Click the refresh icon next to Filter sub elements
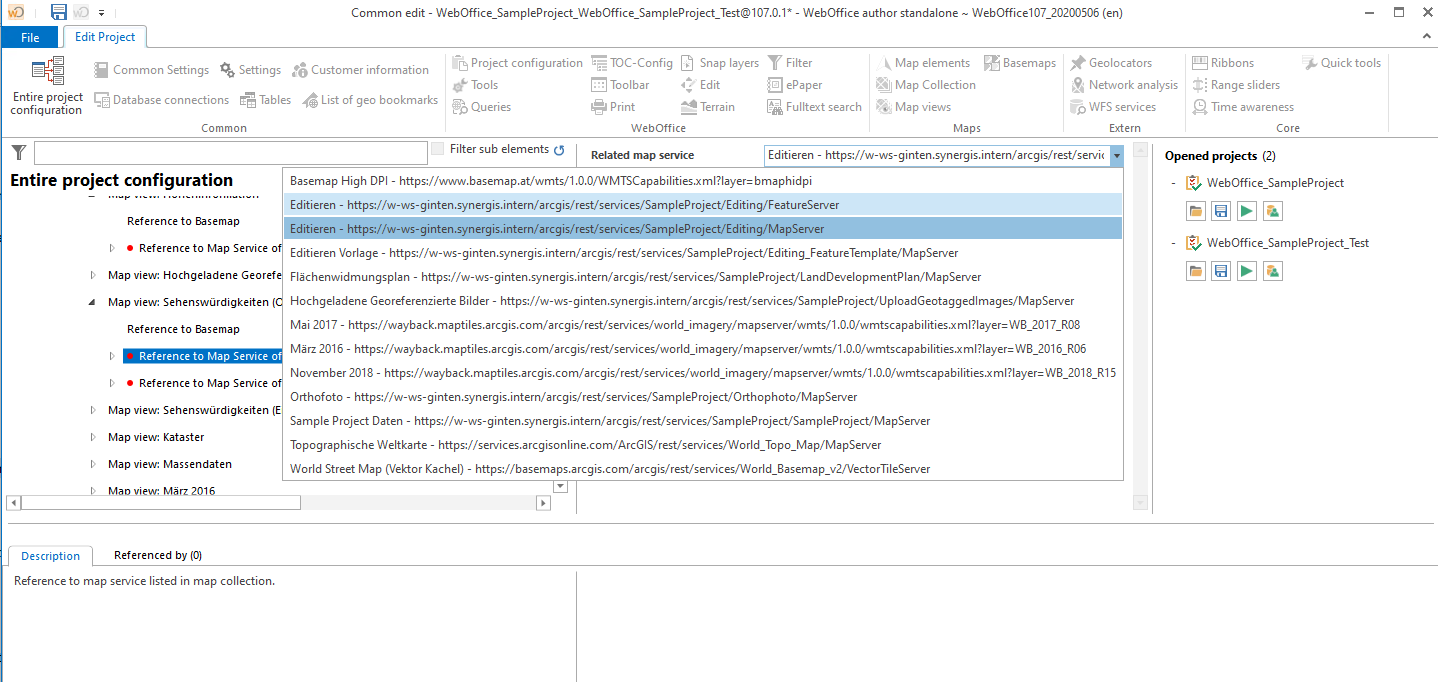The width and height of the screenshot is (1438, 682). (x=559, y=147)
